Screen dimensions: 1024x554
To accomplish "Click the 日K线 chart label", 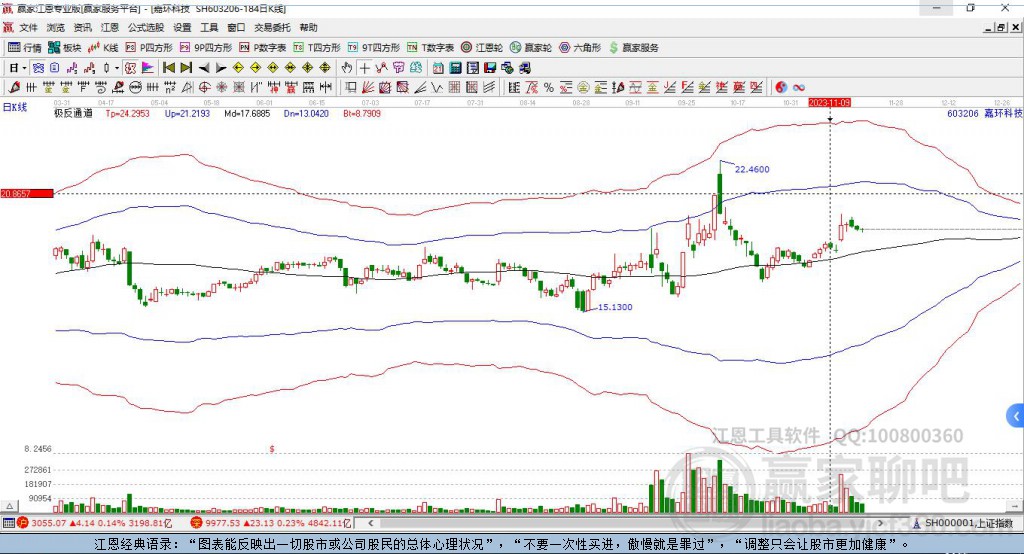I will [15, 107].
